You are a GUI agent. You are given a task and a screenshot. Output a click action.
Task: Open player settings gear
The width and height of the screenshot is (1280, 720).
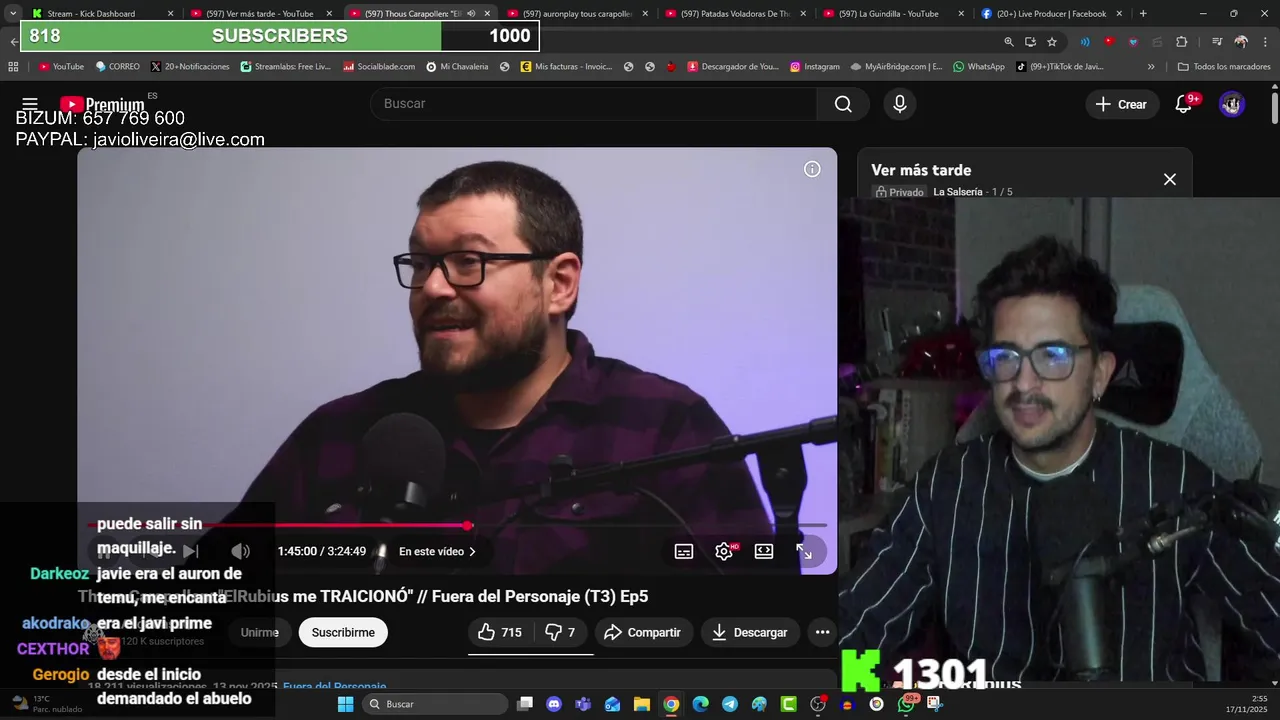point(724,551)
